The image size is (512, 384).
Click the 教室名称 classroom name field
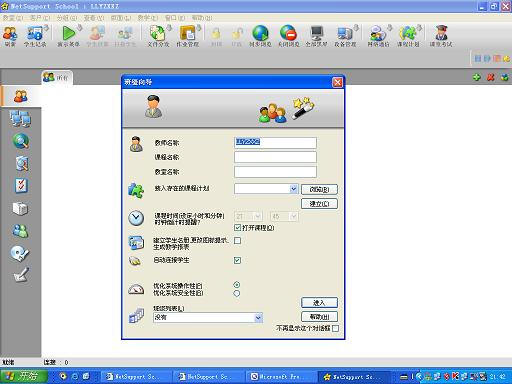(x=275, y=172)
